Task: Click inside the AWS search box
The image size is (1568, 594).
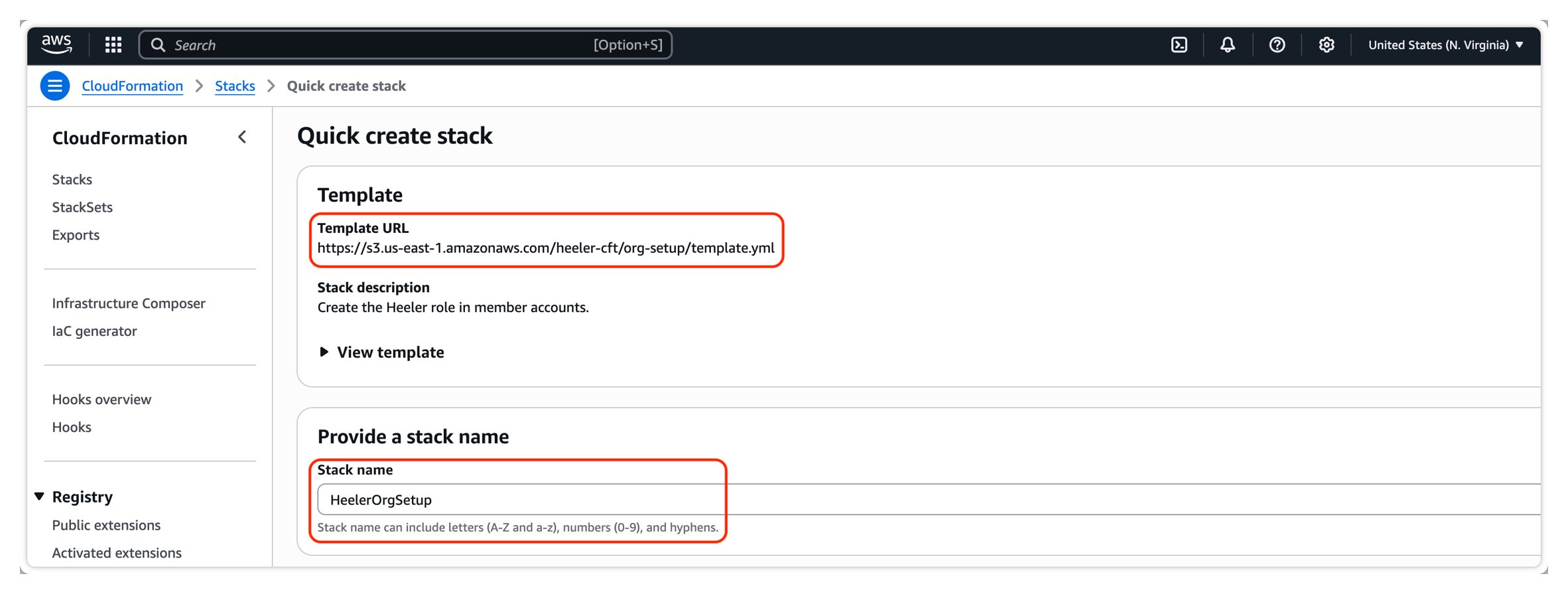Action: pyautogui.click(x=405, y=44)
